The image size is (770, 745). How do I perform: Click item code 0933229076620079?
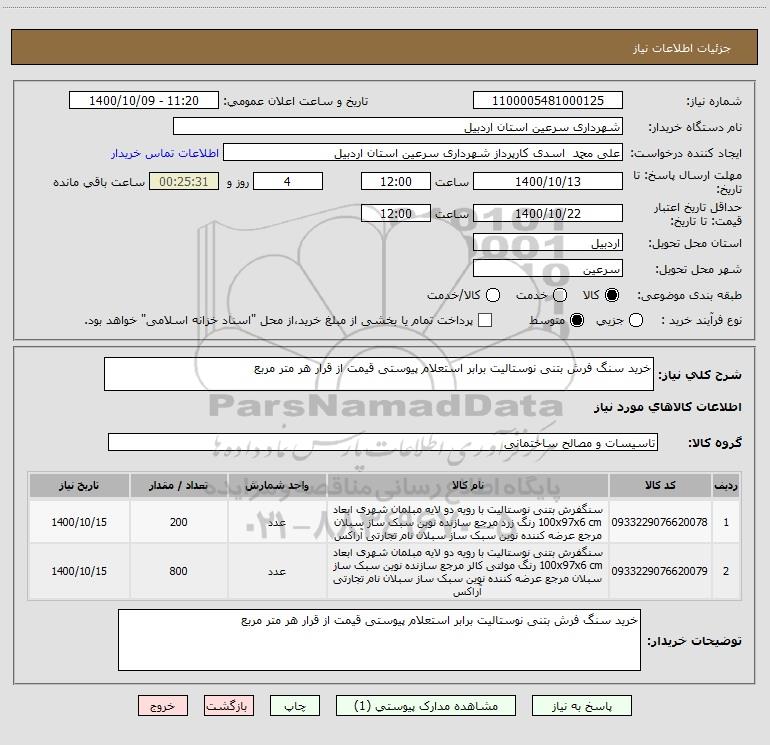(x=660, y=571)
